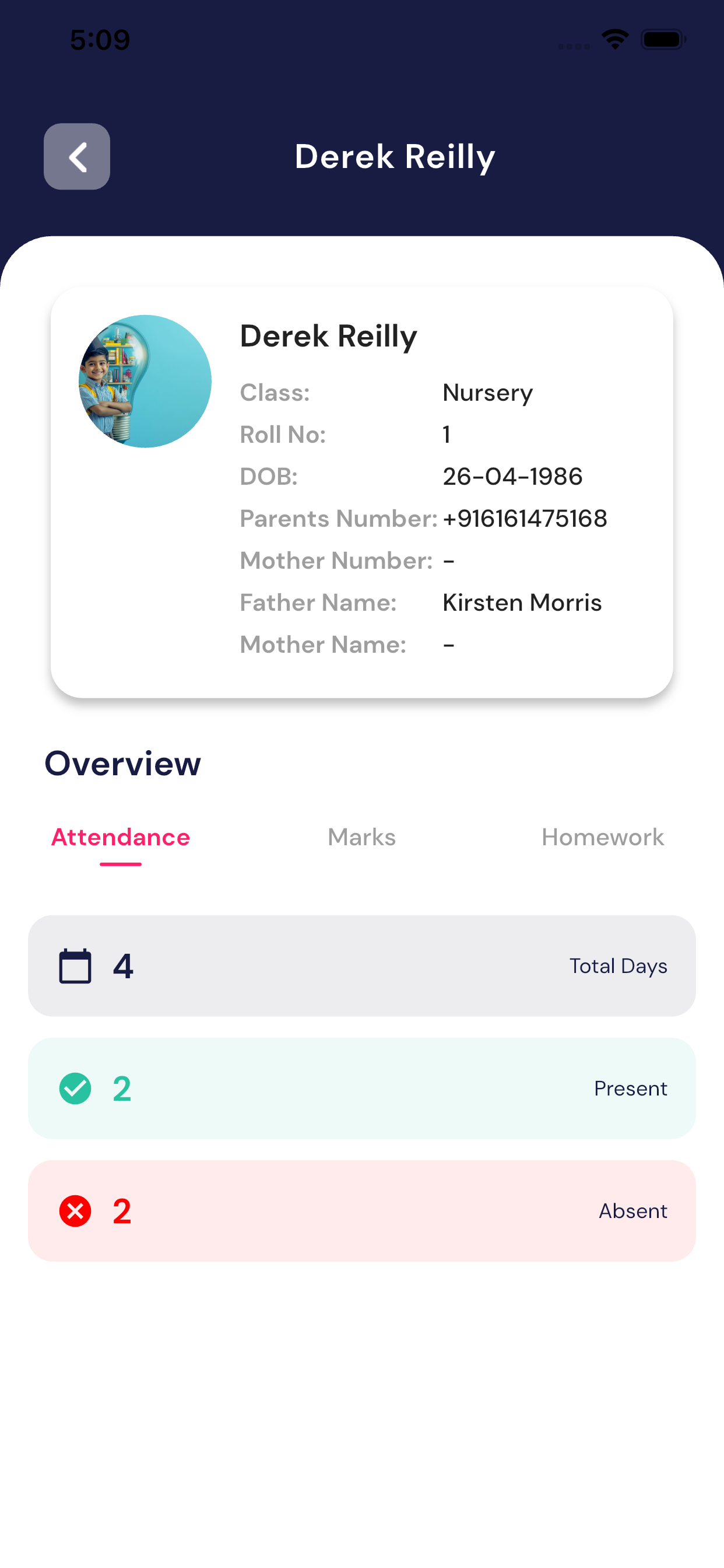Tap the green checkmark Present icon
724x1568 pixels.
pos(75,1088)
